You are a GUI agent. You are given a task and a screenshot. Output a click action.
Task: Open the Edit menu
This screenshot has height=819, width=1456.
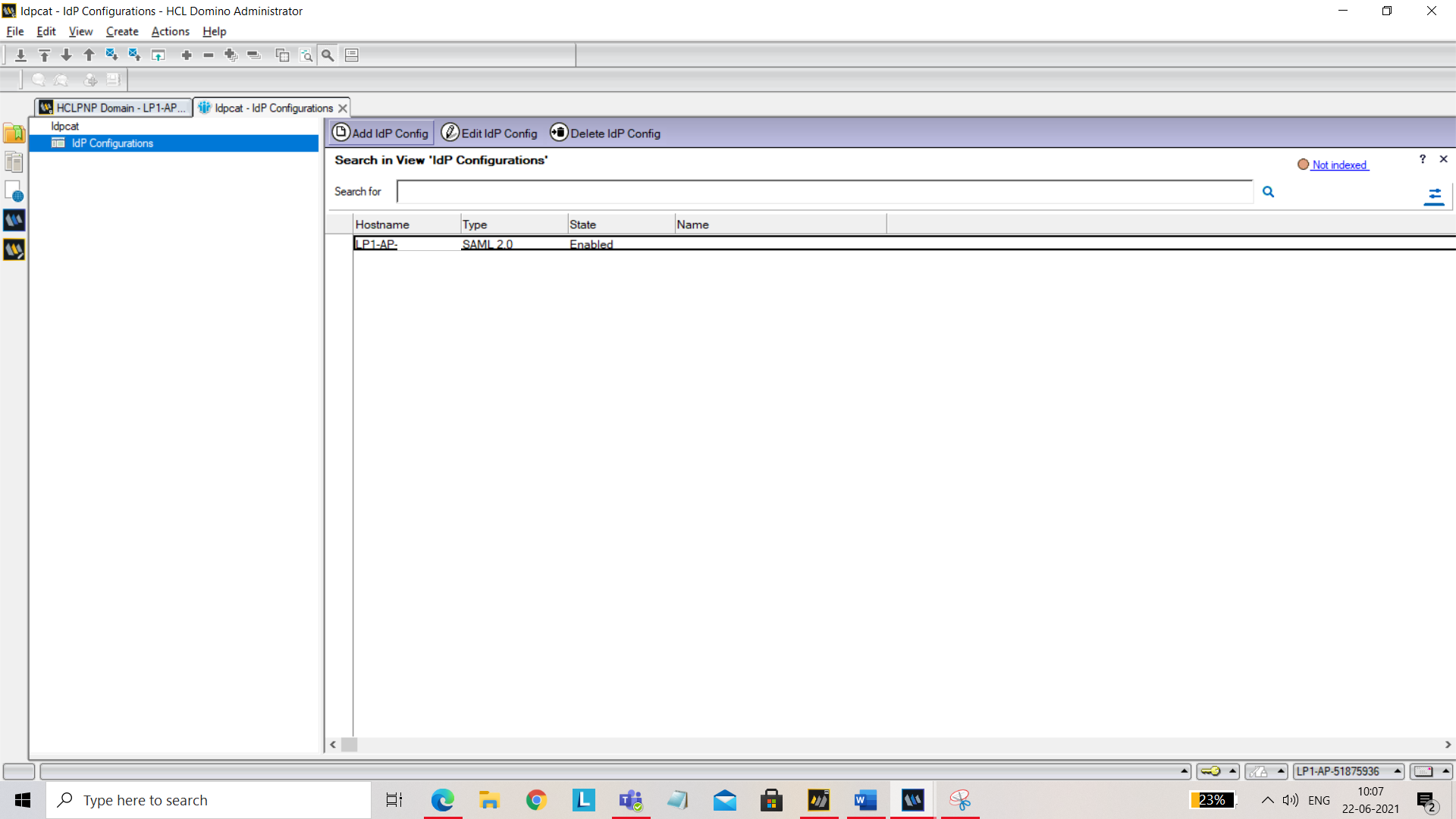click(46, 31)
